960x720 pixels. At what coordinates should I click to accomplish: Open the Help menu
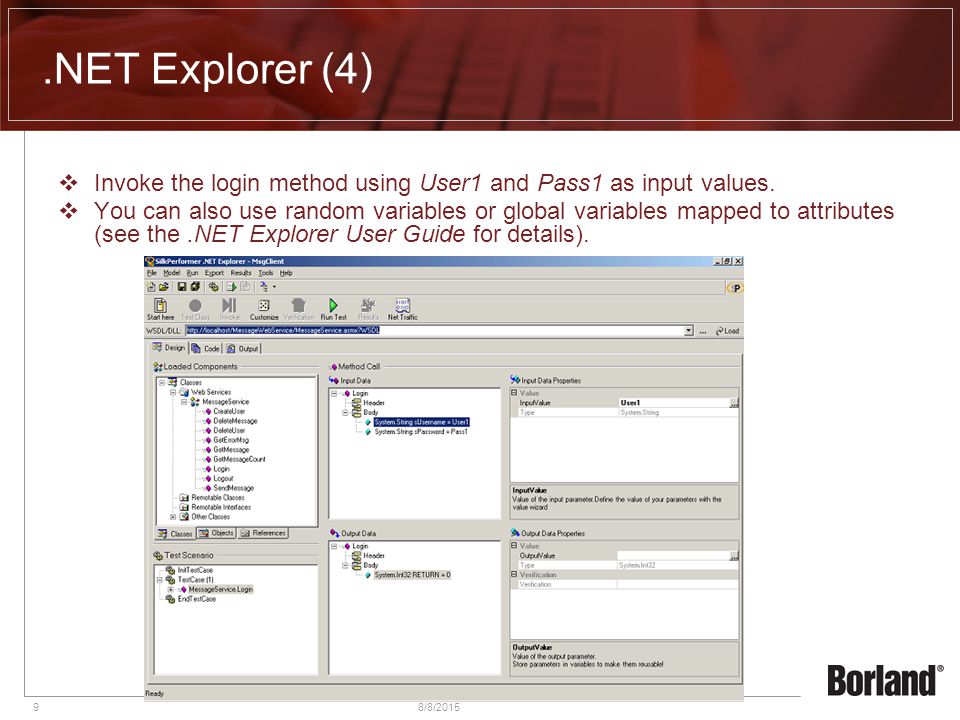coord(286,273)
